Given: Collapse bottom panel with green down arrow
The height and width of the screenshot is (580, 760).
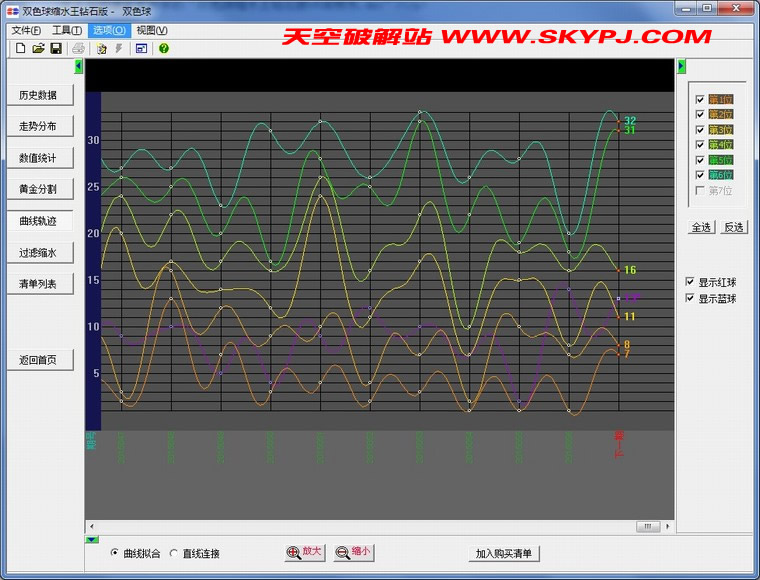Looking at the screenshot, I should coord(91,540).
